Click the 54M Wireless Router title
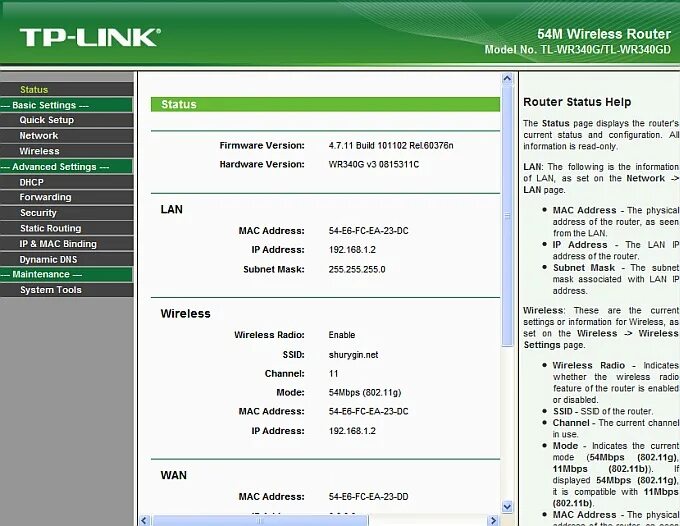The width and height of the screenshot is (680, 526). [604, 34]
